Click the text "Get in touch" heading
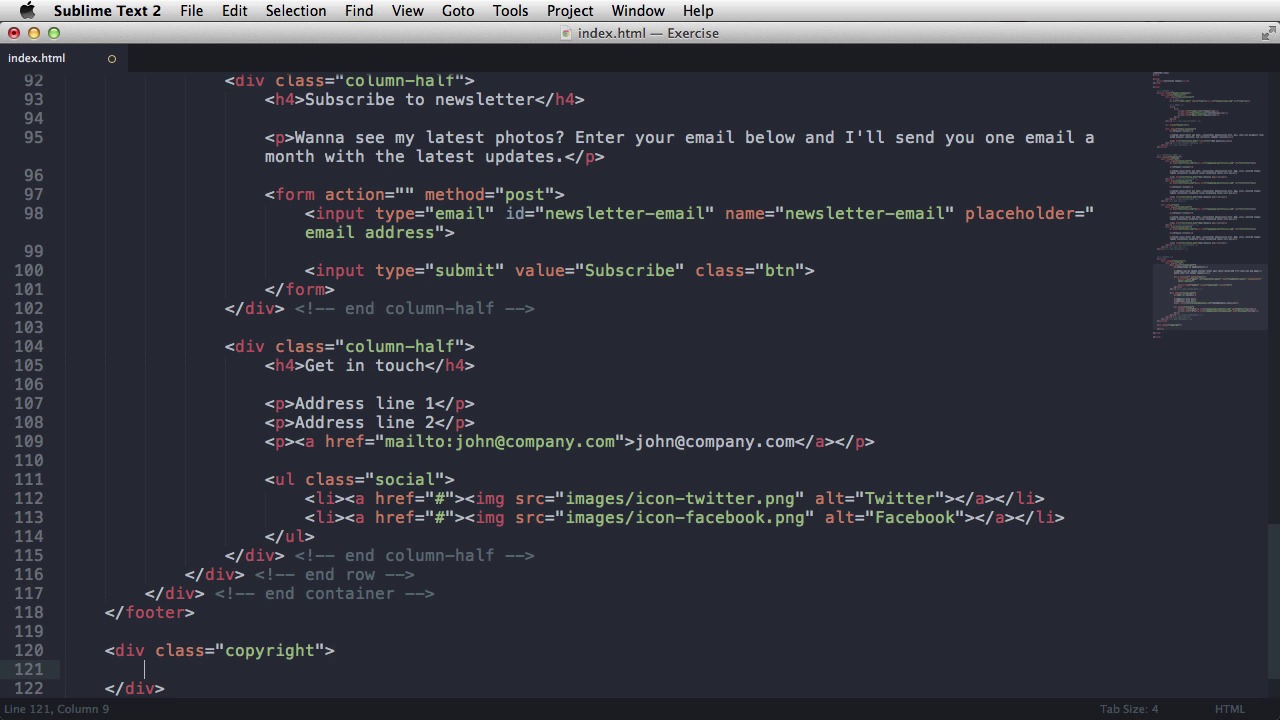 coord(365,365)
